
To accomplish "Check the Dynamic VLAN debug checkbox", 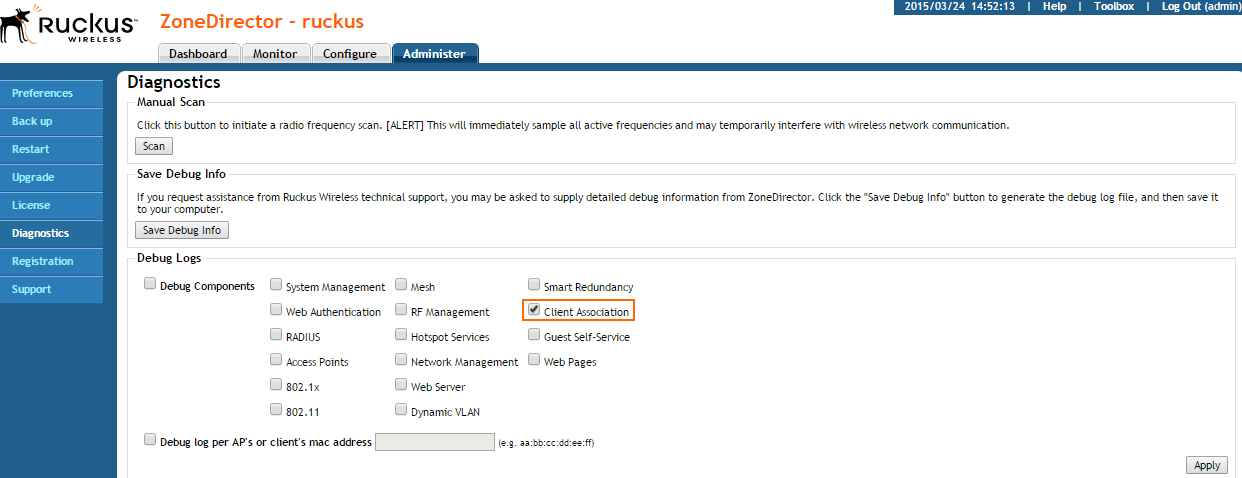I will [401, 409].
